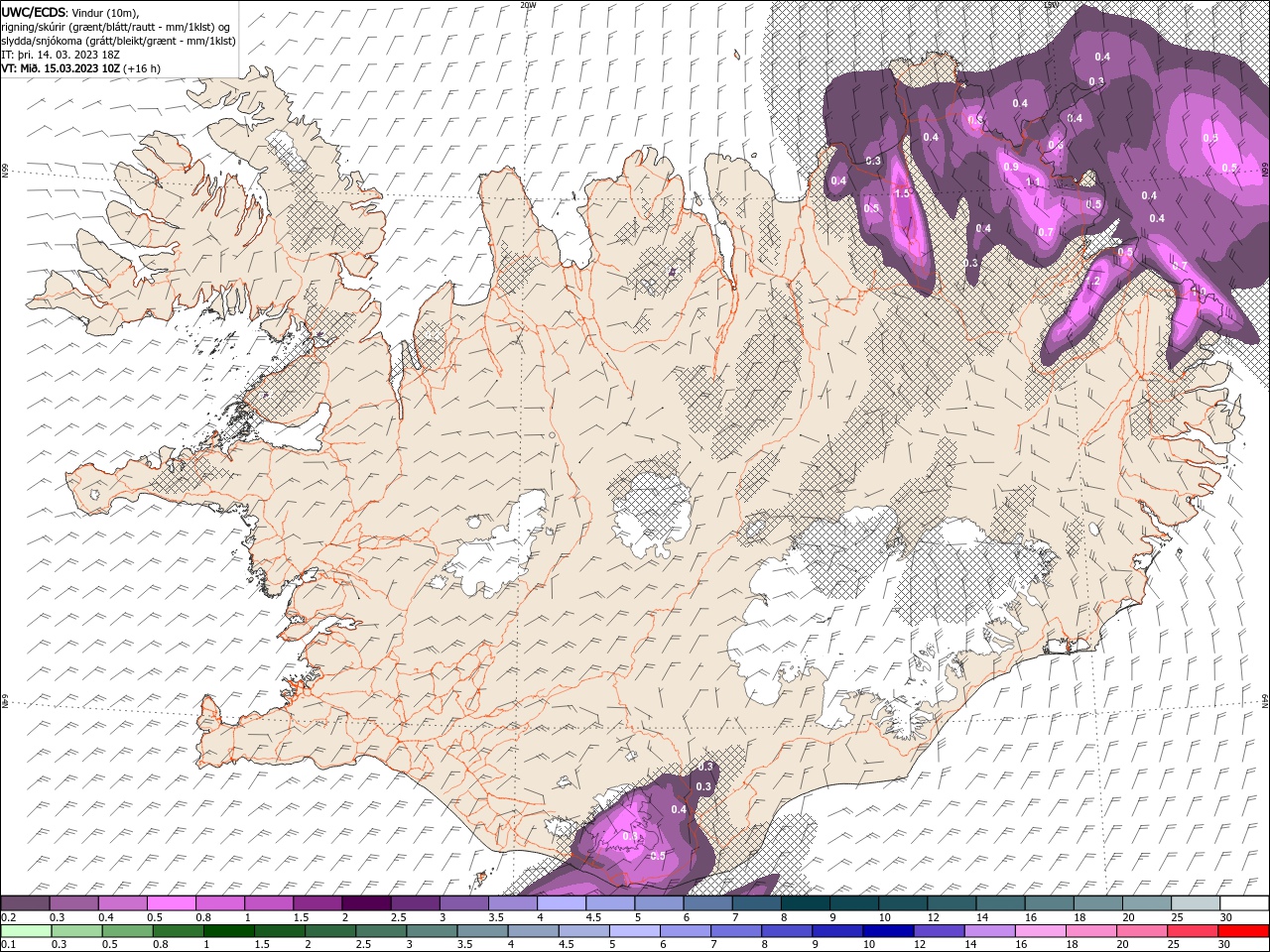
Task: Click the UWC/ECDS title heading
Action: [x=35, y=11]
